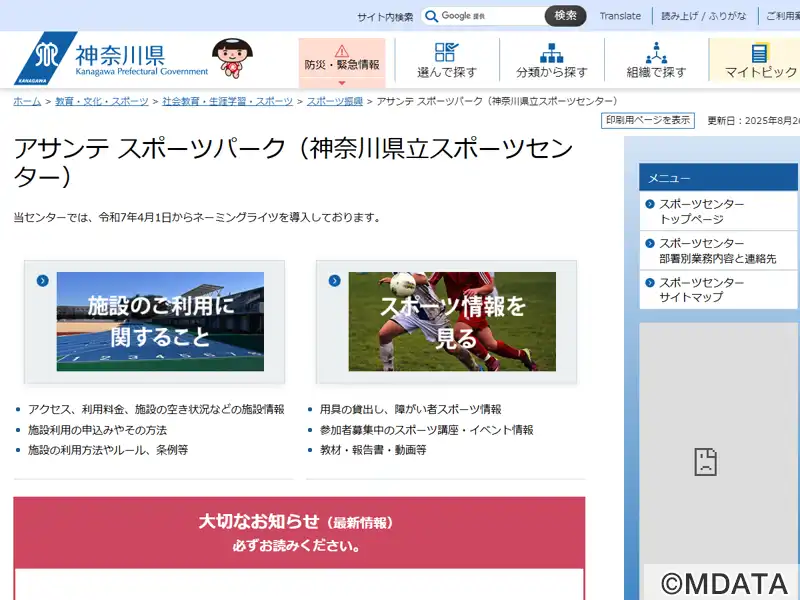Click the 組織で探す organization icon
Image resolution: width=800 pixels, height=600 pixels.
click(656, 53)
